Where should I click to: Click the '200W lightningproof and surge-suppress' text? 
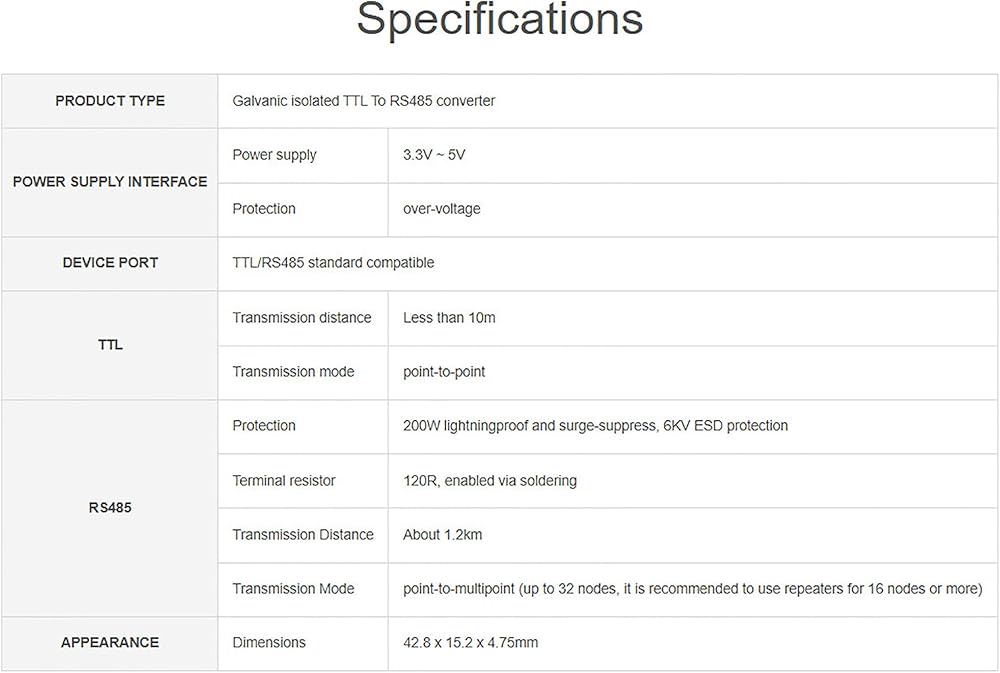(x=529, y=425)
